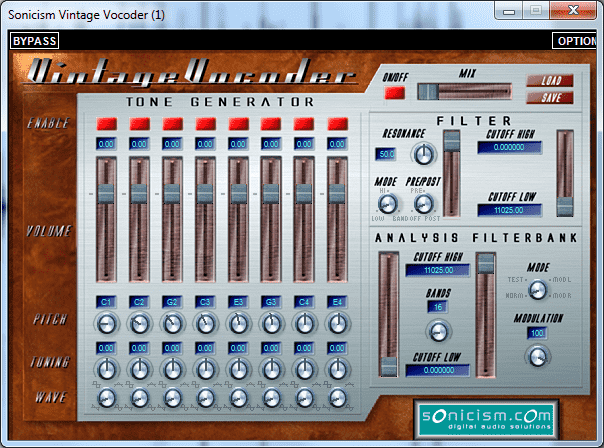Click the C1 pitch knob
Image resolution: width=604 pixels, height=448 pixels.
(106, 324)
